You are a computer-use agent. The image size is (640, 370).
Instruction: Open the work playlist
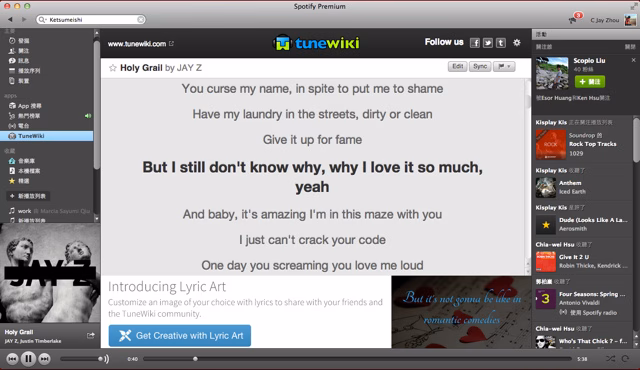24,211
